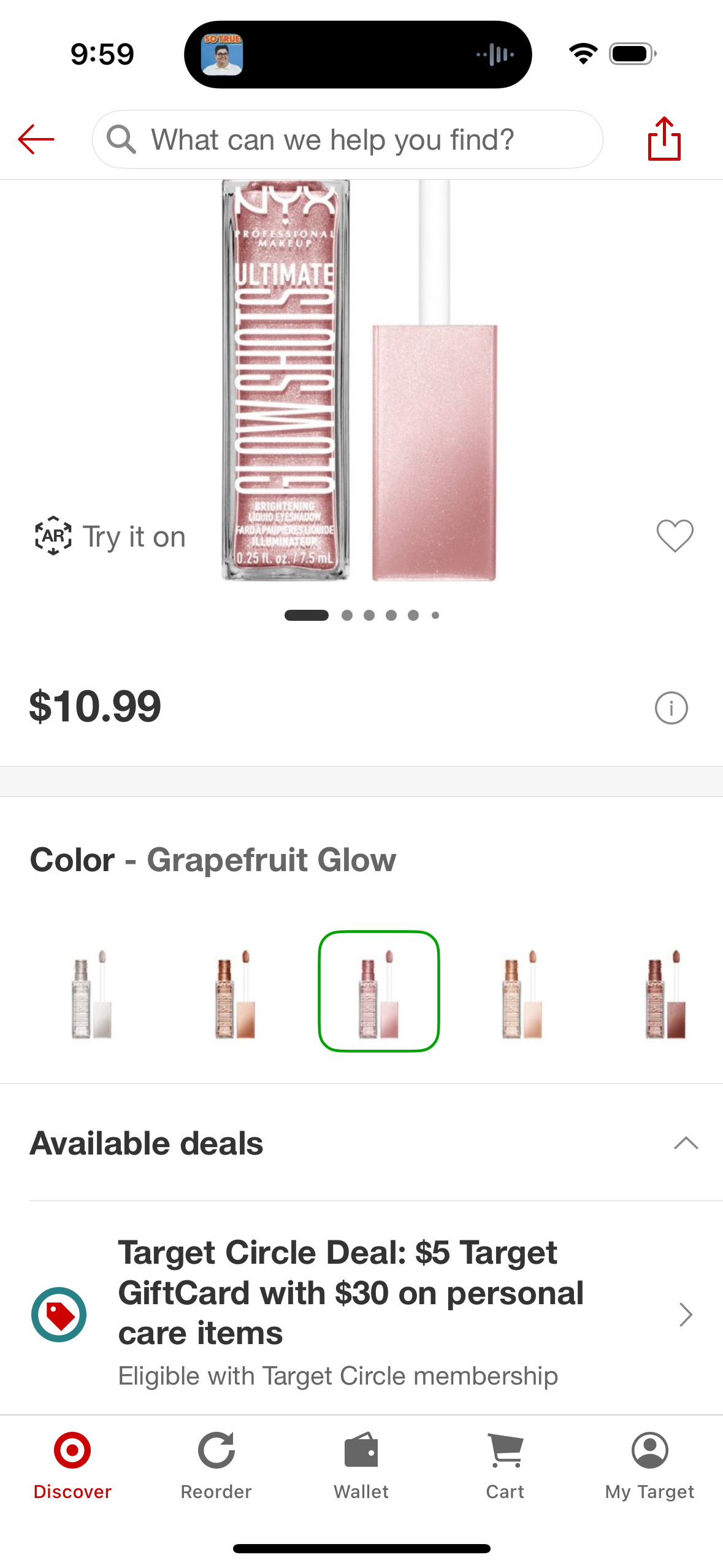Go to the Wallet tab
723x1568 pixels.
[361, 1465]
